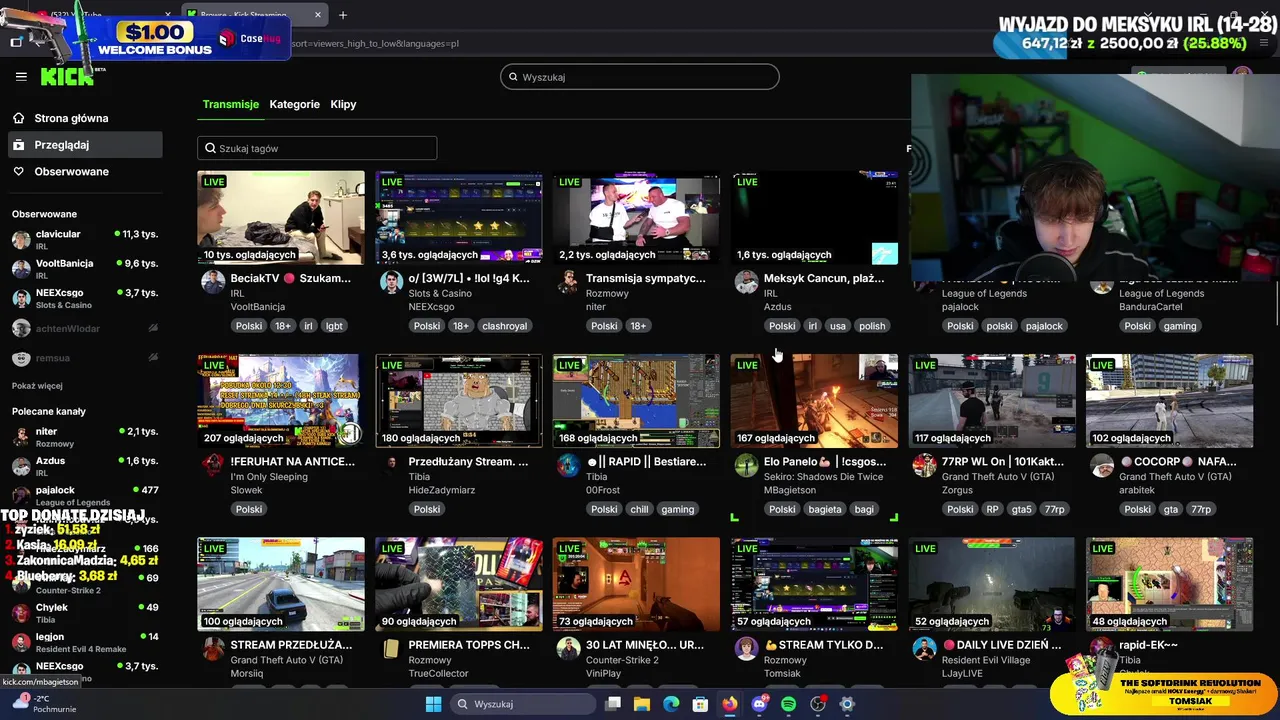The image size is (1280, 720).
Task: Select bagieta tag on Sekiro stream
Action: tap(825, 509)
